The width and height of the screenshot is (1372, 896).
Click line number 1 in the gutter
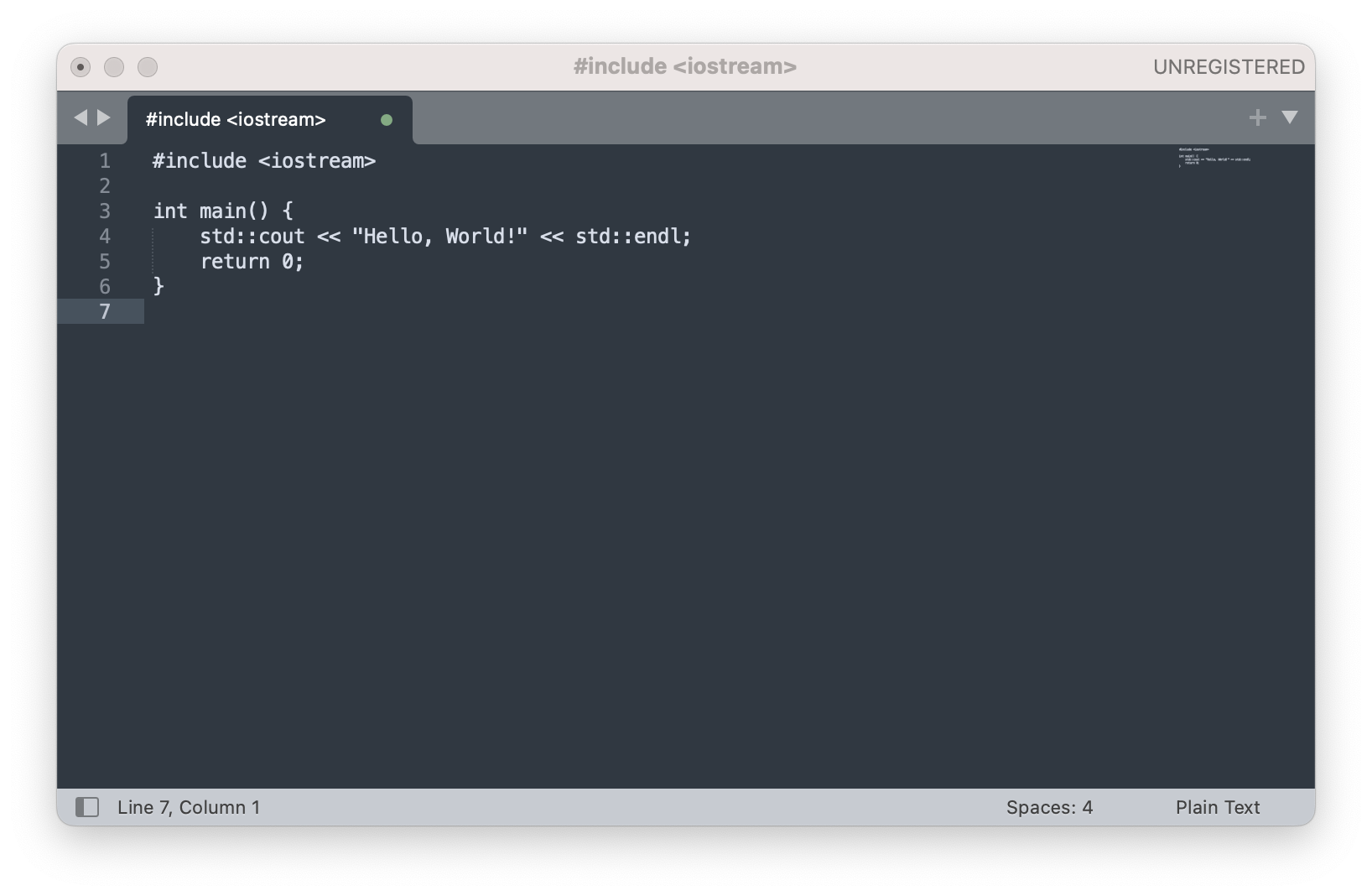105,161
